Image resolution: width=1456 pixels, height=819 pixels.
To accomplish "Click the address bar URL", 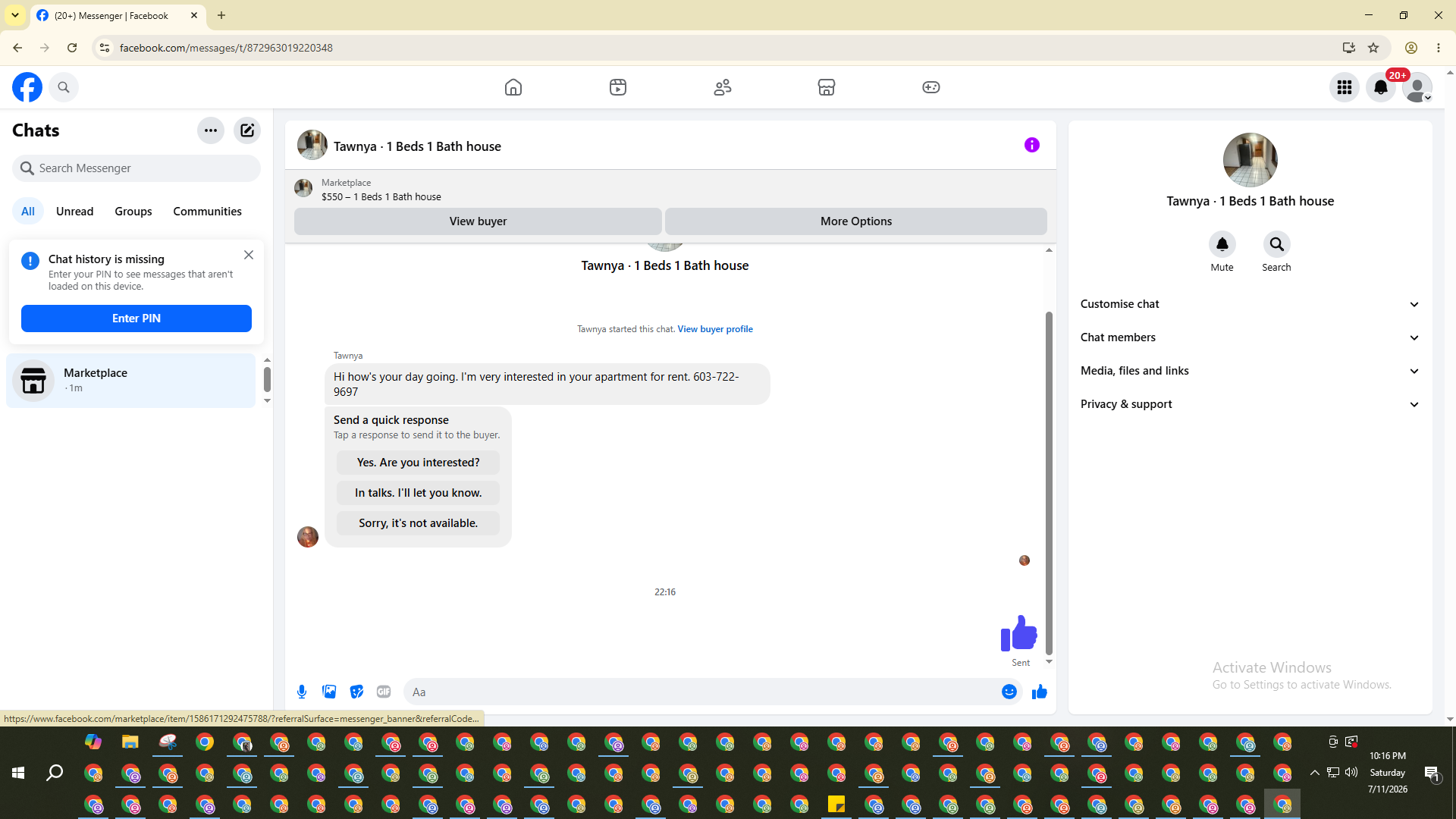I will 226,48.
